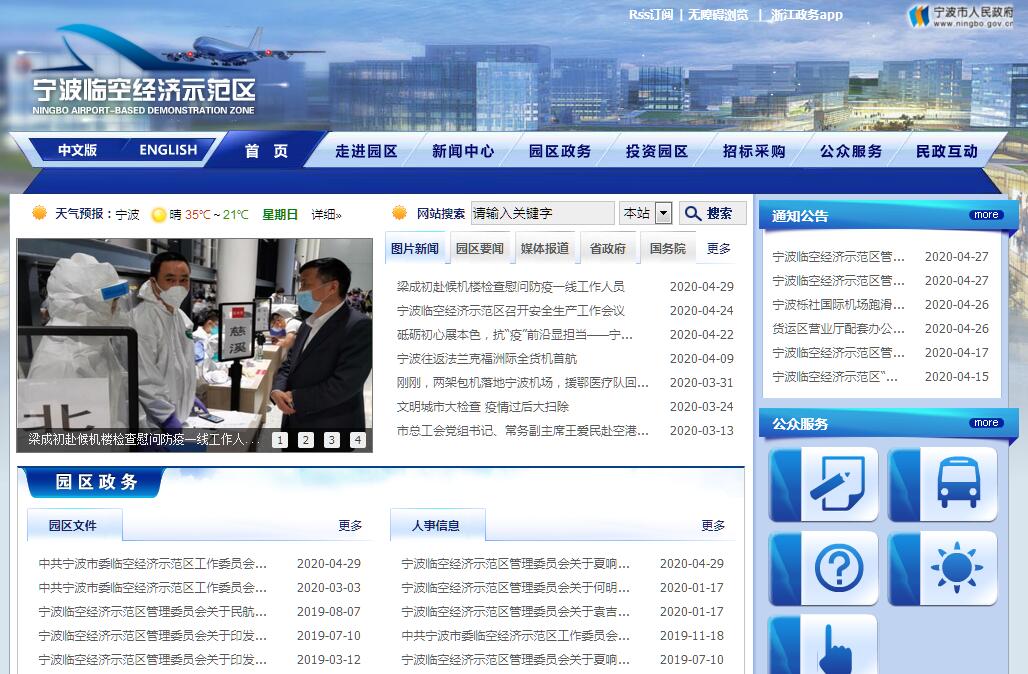Screen dimensions: 1028x674
Task: Open news starting 砥砺初心展本色
Action: (x=515, y=335)
